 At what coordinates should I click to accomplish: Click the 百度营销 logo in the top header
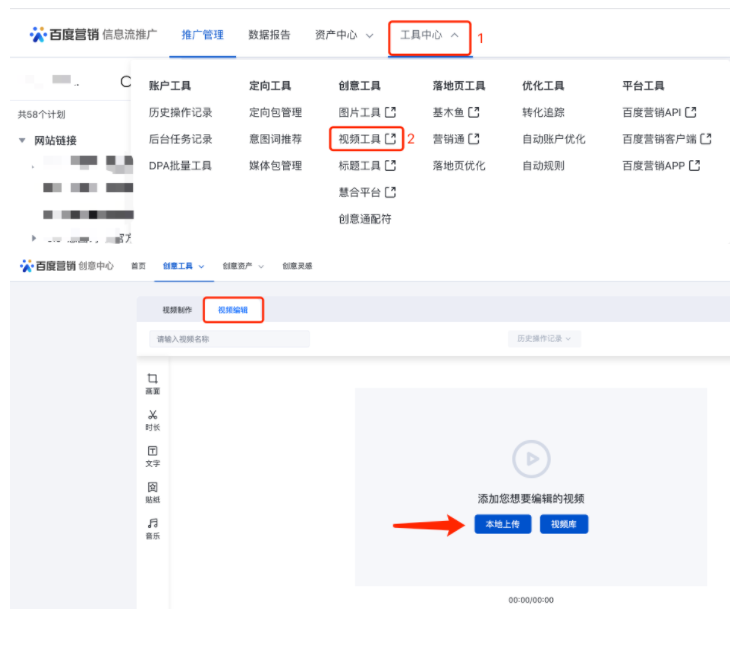pos(64,34)
